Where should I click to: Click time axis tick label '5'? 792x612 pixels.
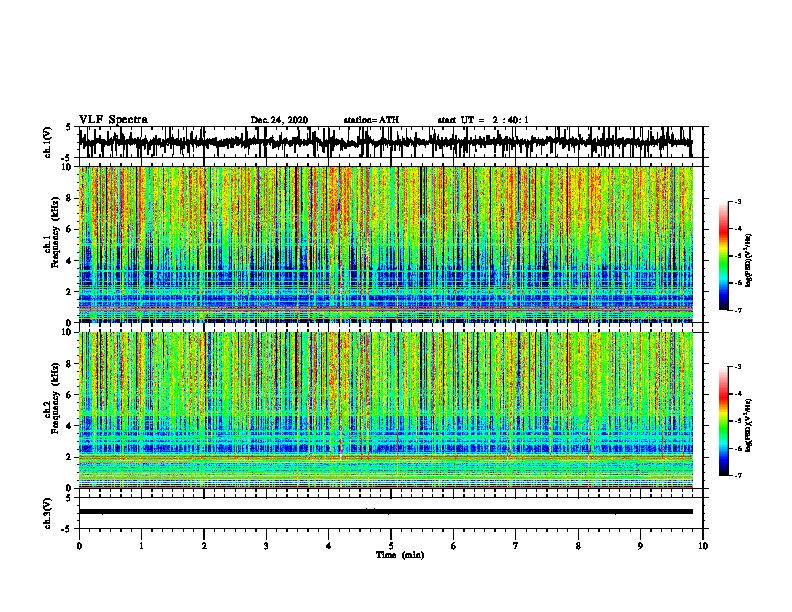coord(391,546)
